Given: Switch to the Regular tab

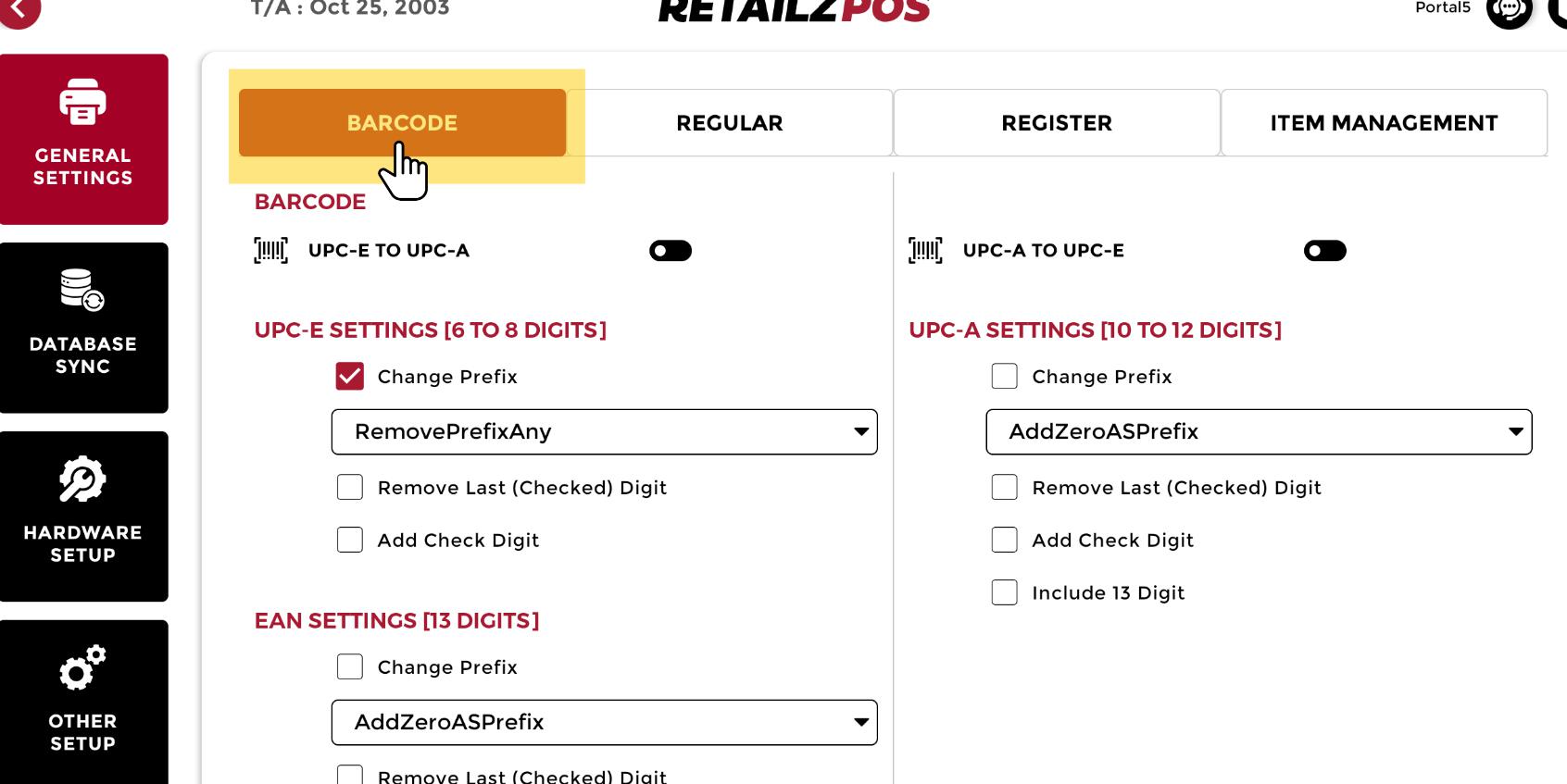Looking at the screenshot, I should (x=729, y=123).
